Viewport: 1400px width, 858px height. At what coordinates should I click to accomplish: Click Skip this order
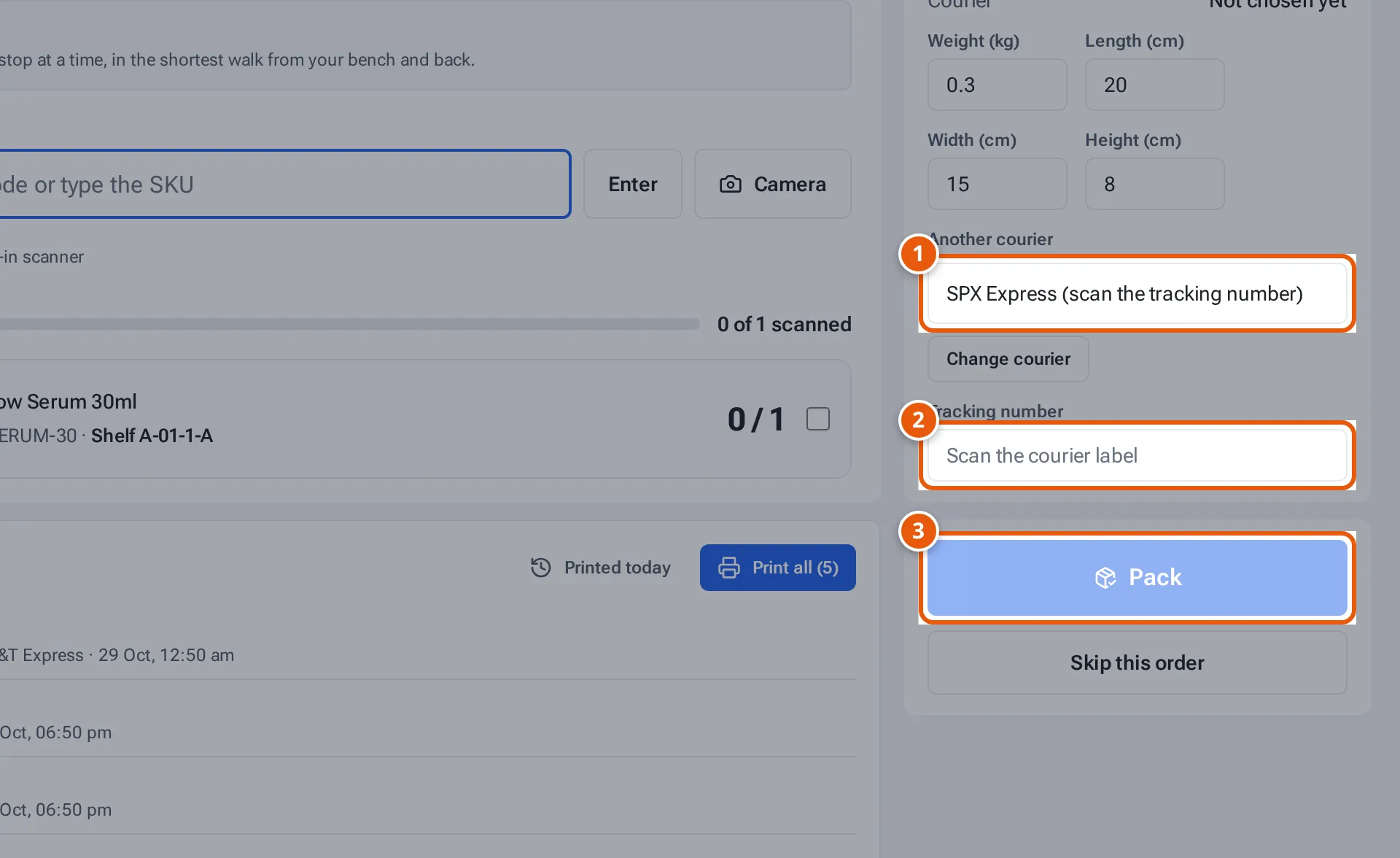point(1137,662)
